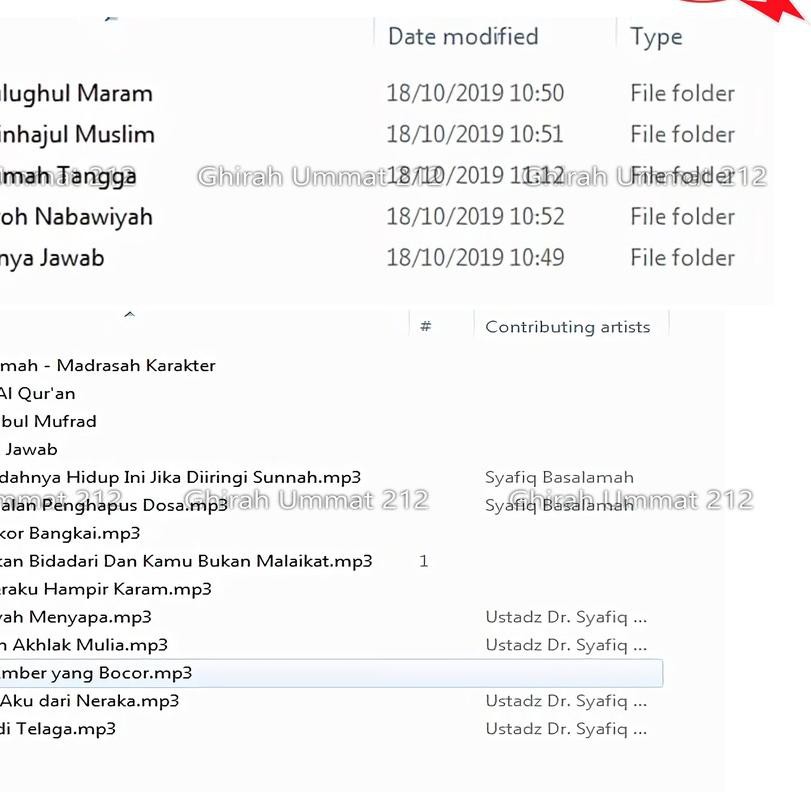Select the 'kor Bangkai.mp3' file
Image resolution: width=811 pixels, height=811 pixels.
70,533
